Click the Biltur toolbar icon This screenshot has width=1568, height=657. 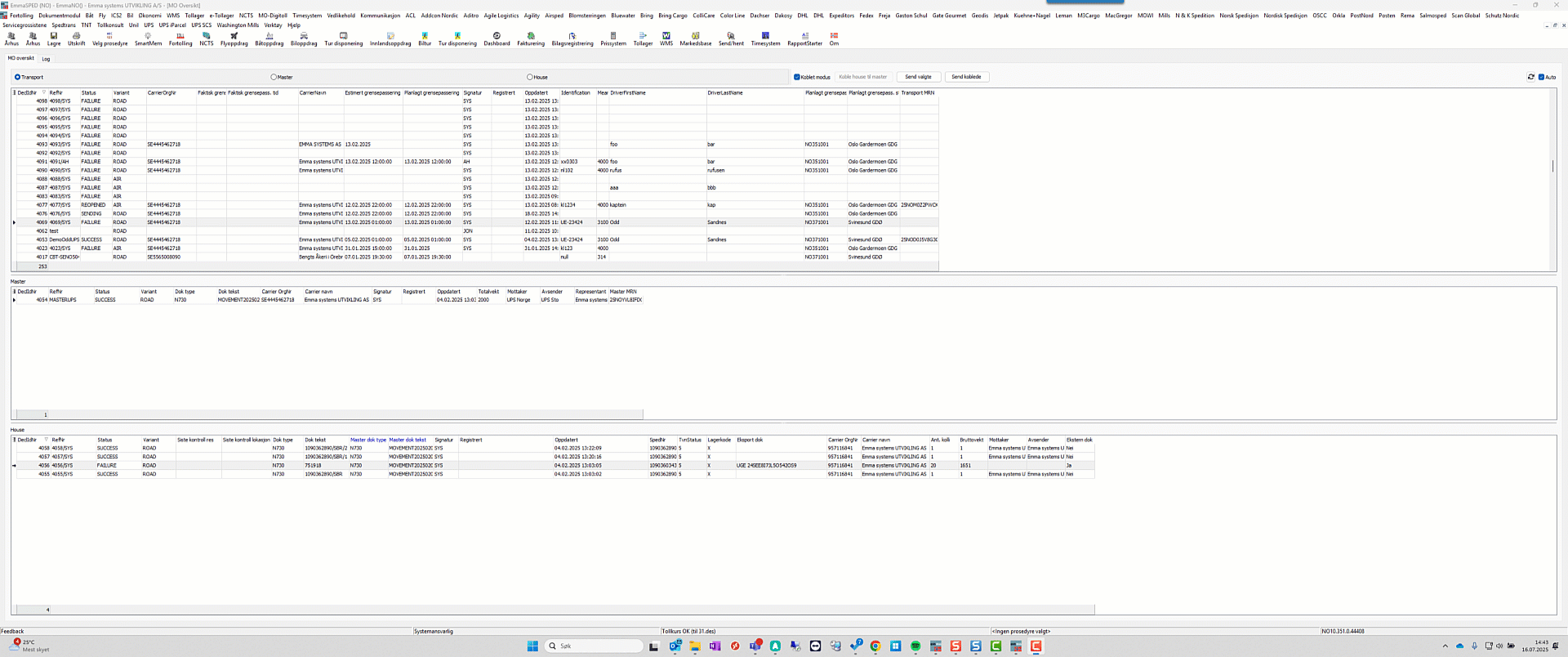pyautogui.click(x=425, y=39)
